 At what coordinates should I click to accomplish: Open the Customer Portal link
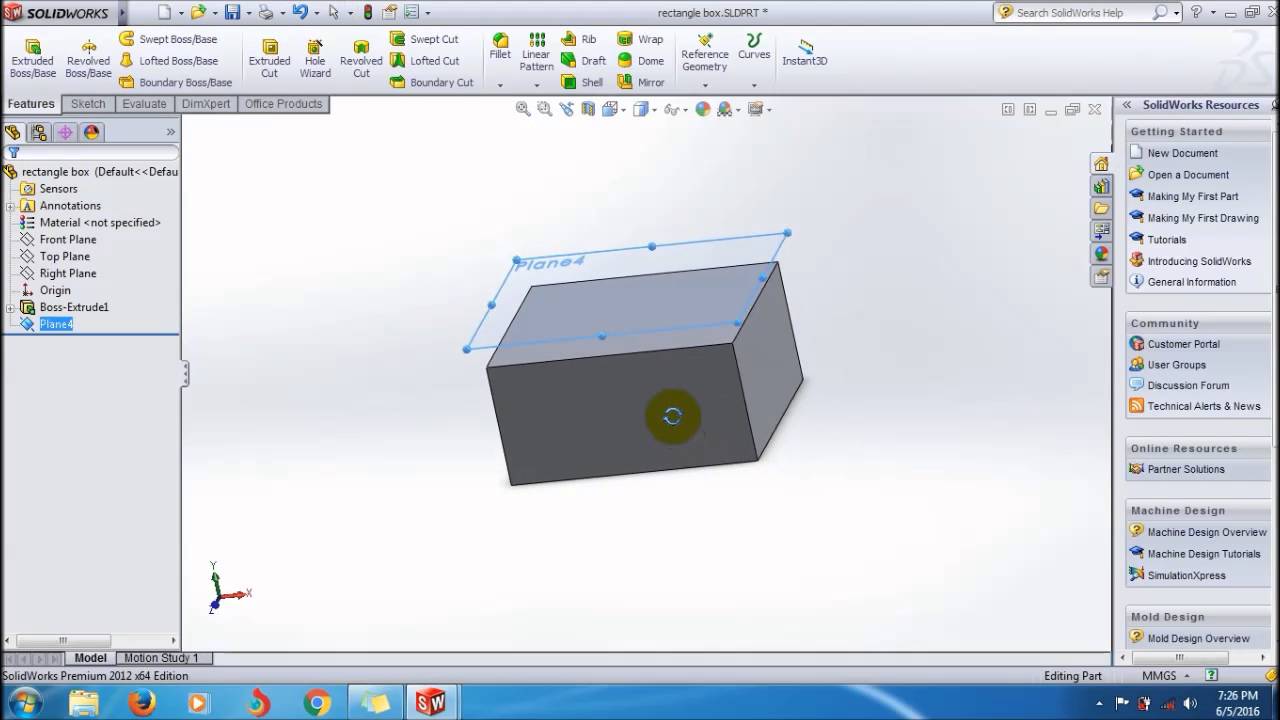(x=1183, y=344)
